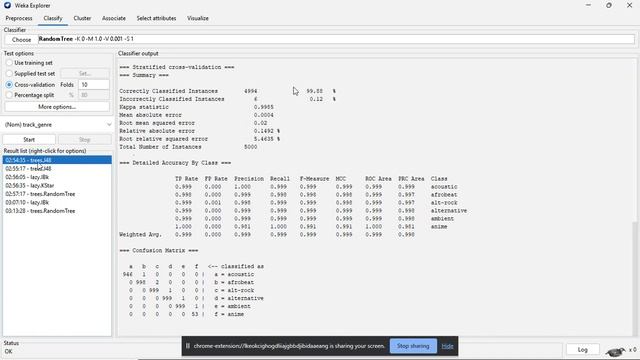Click the Folds input field
Viewport: 640px width, 360px height.
point(93,84)
